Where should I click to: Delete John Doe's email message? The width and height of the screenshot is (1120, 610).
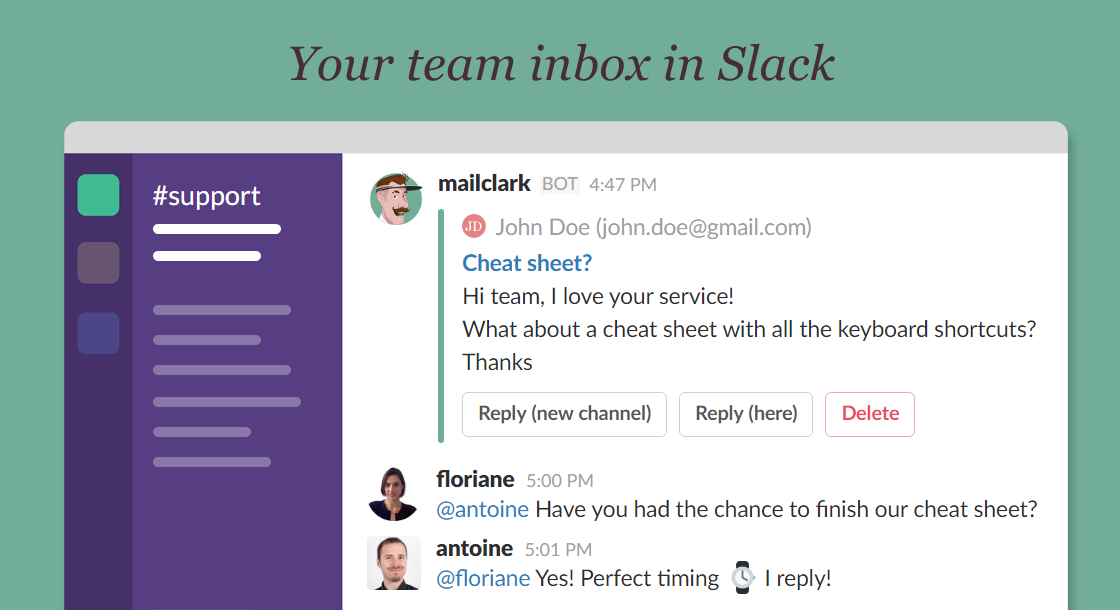pos(869,413)
